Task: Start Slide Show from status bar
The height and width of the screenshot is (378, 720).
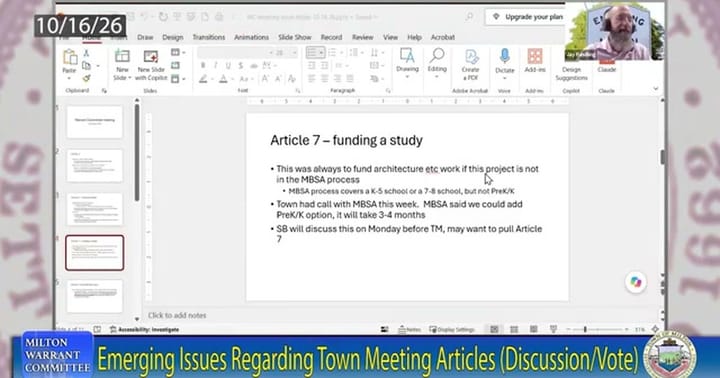Action: click(553, 329)
